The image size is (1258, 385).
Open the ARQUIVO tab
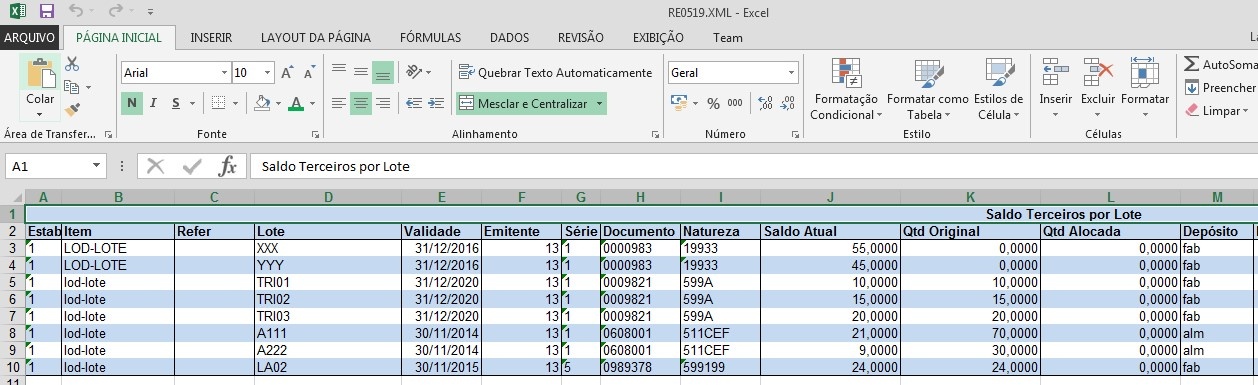pos(30,38)
